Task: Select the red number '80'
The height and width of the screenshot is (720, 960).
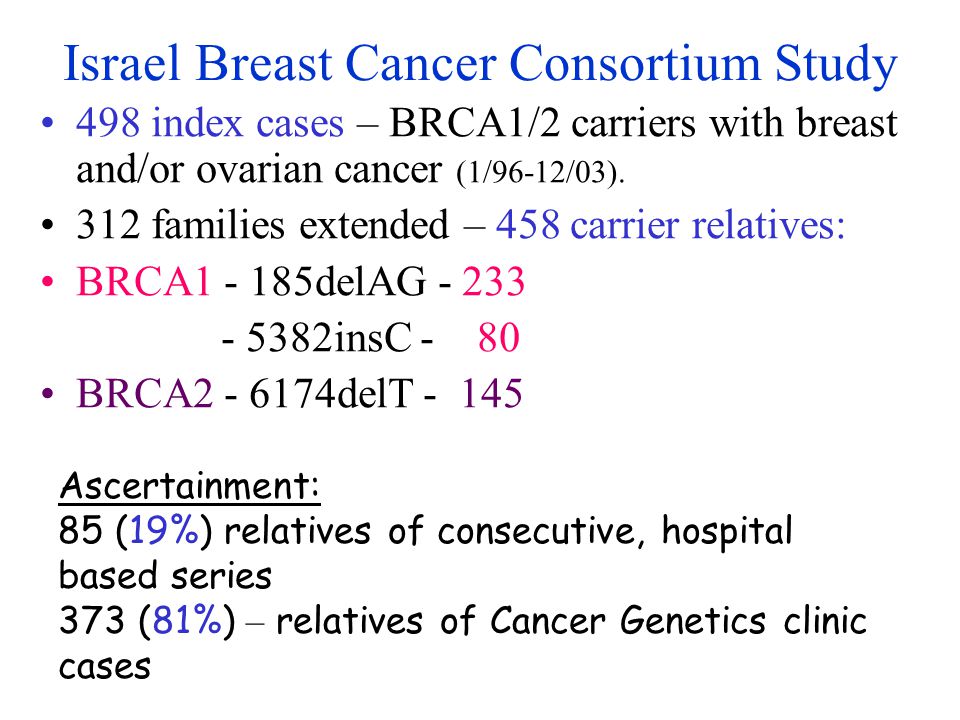Action: pos(499,337)
